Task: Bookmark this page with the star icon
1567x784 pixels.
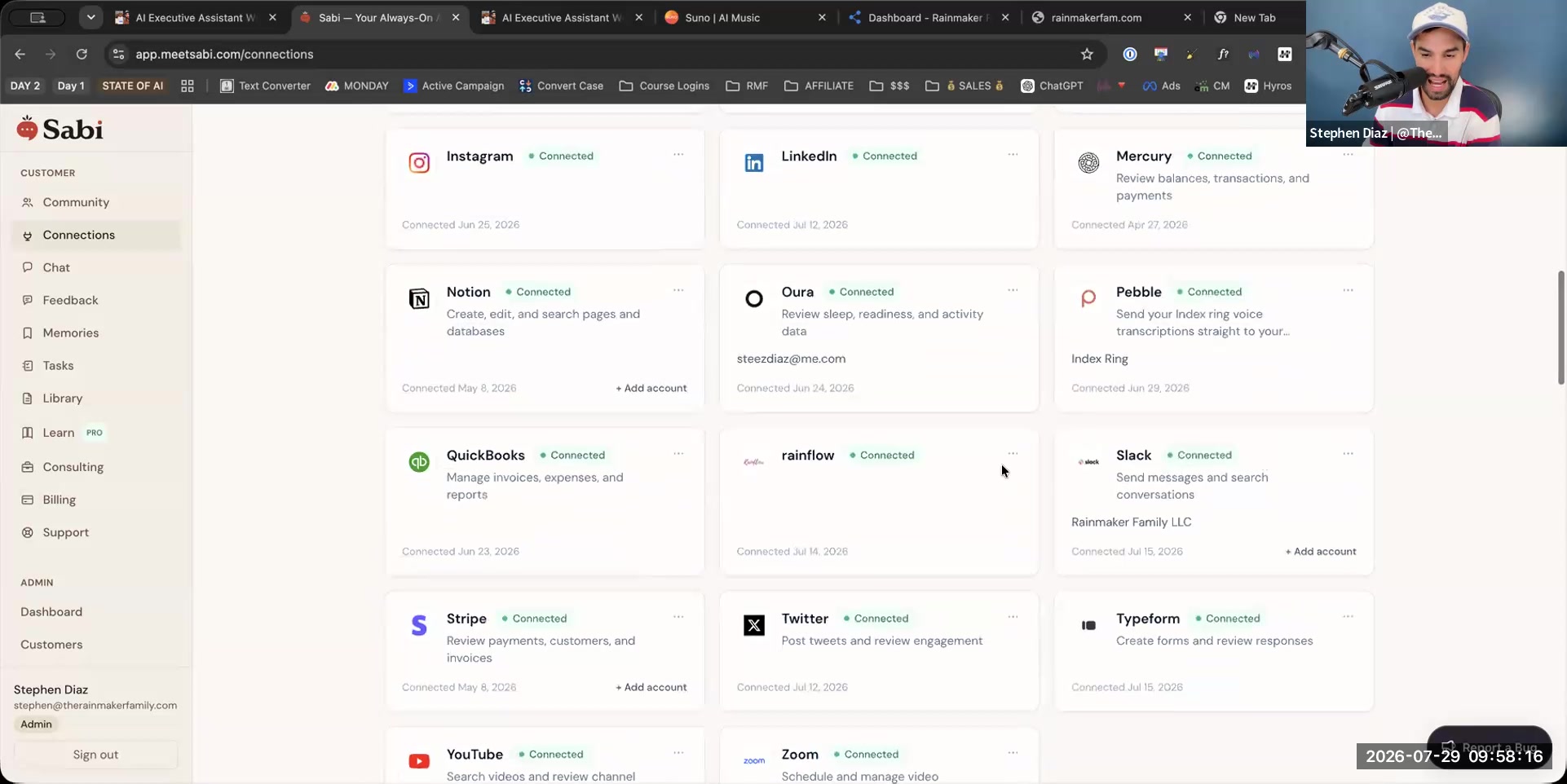Action: (x=1087, y=54)
